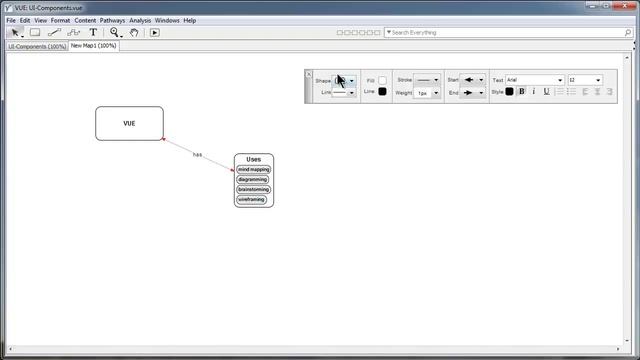Click the search magnifier icon

coord(628,33)
